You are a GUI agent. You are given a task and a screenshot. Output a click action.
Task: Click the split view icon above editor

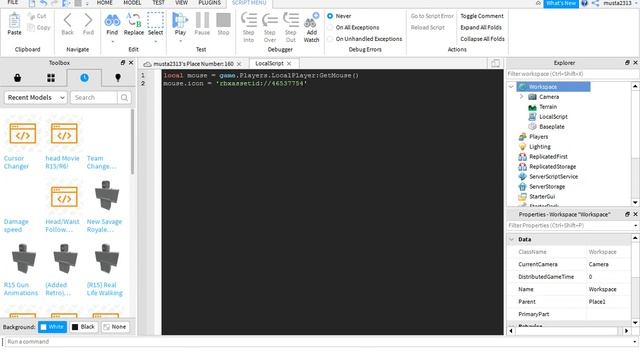[x=495, y=63]
